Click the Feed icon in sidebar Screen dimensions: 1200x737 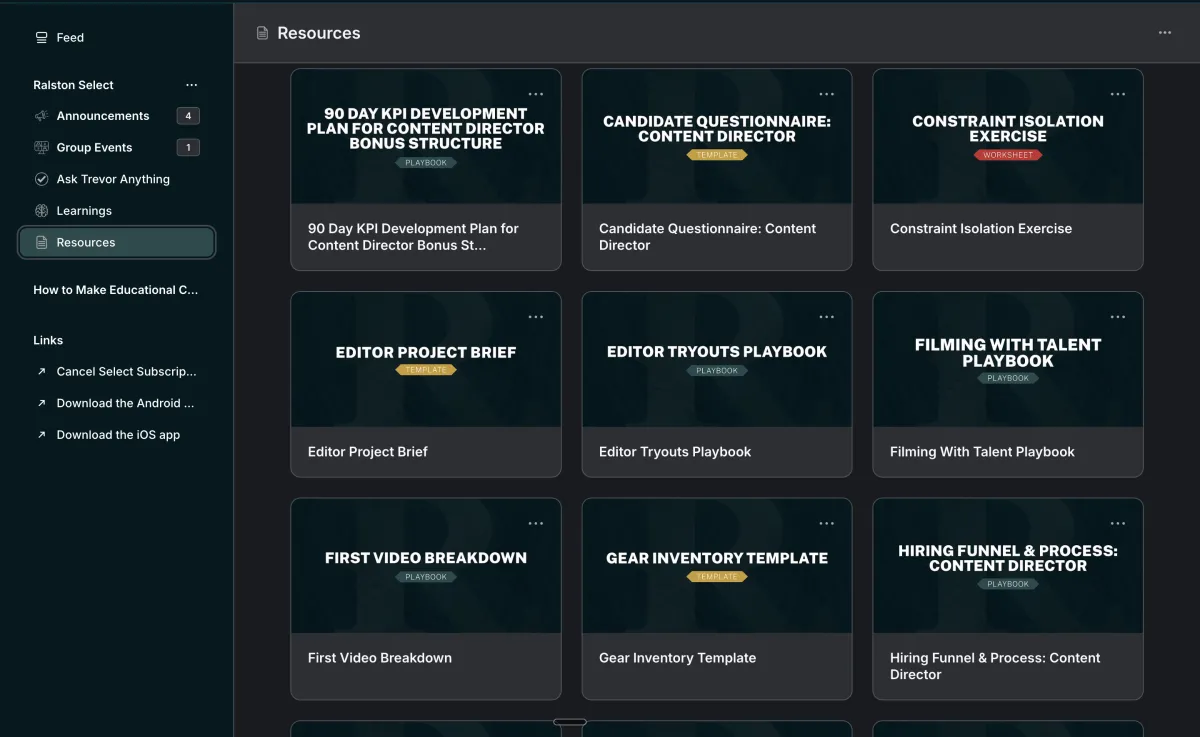41,38
